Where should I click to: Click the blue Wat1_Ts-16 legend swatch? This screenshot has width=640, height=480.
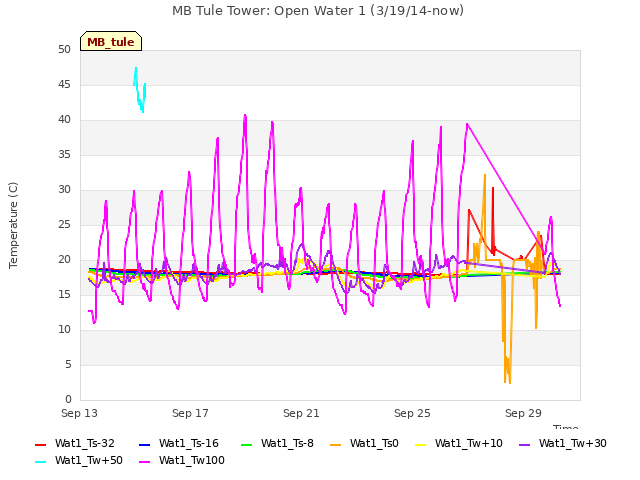(x=144, y=444)
